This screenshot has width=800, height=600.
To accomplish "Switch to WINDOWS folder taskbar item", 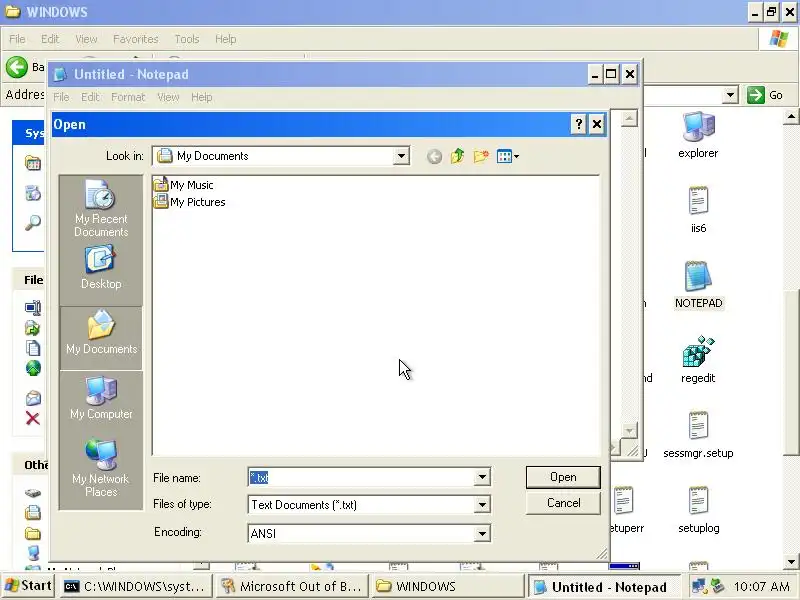I will click(448, 586).
